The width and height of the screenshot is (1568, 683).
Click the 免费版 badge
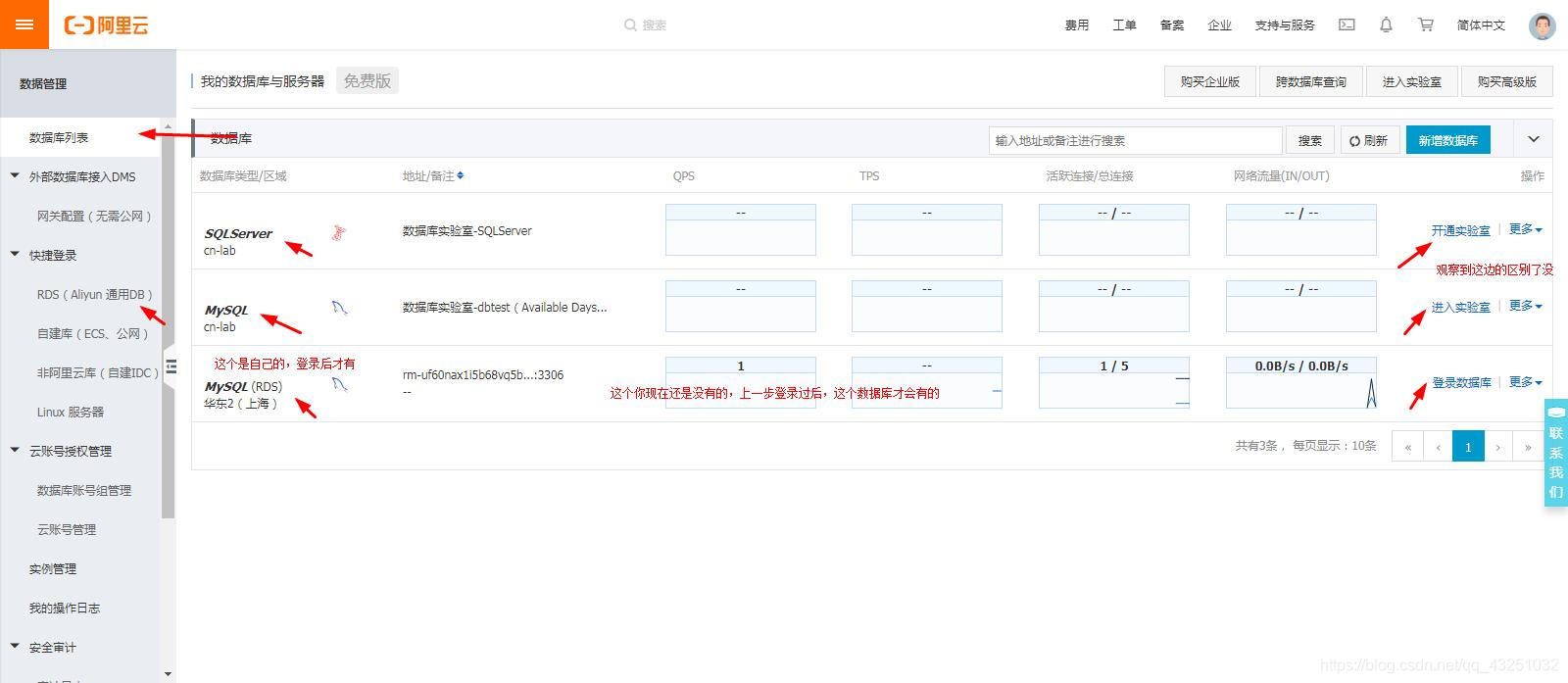(x=367, y=80)
